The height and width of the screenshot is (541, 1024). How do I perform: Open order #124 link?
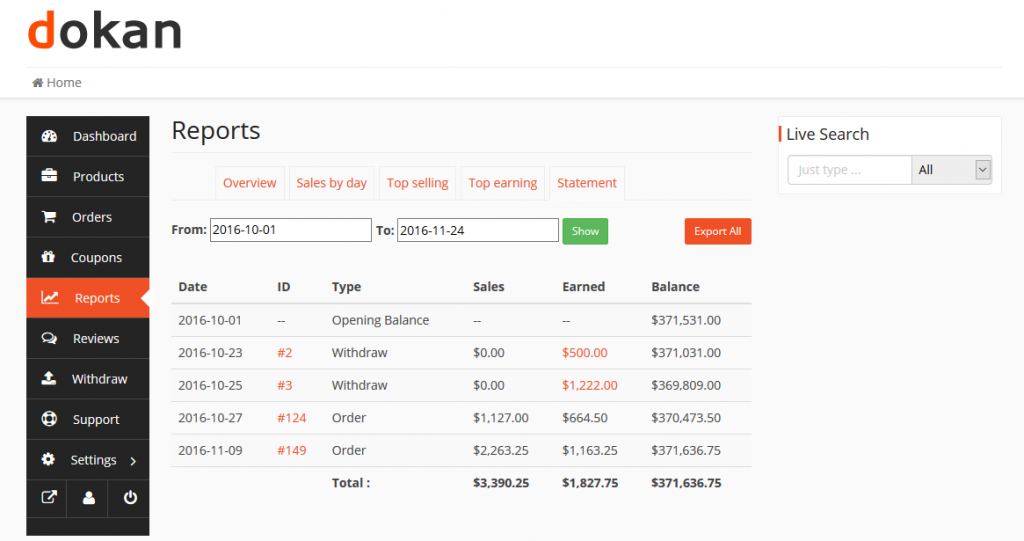point(291,418)
